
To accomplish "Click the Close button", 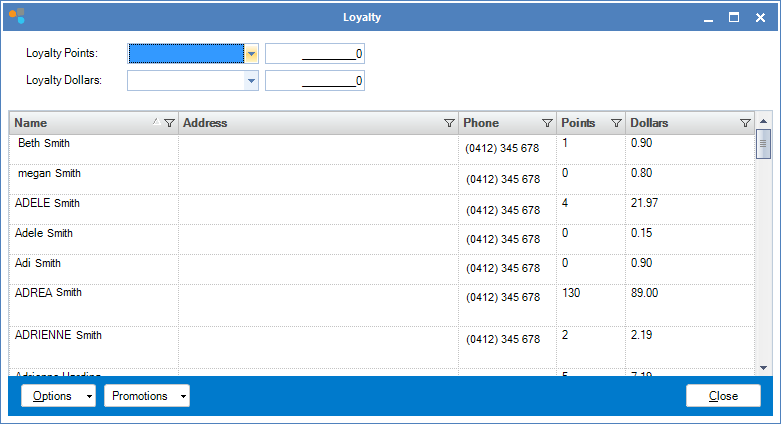I will point(723,396).
